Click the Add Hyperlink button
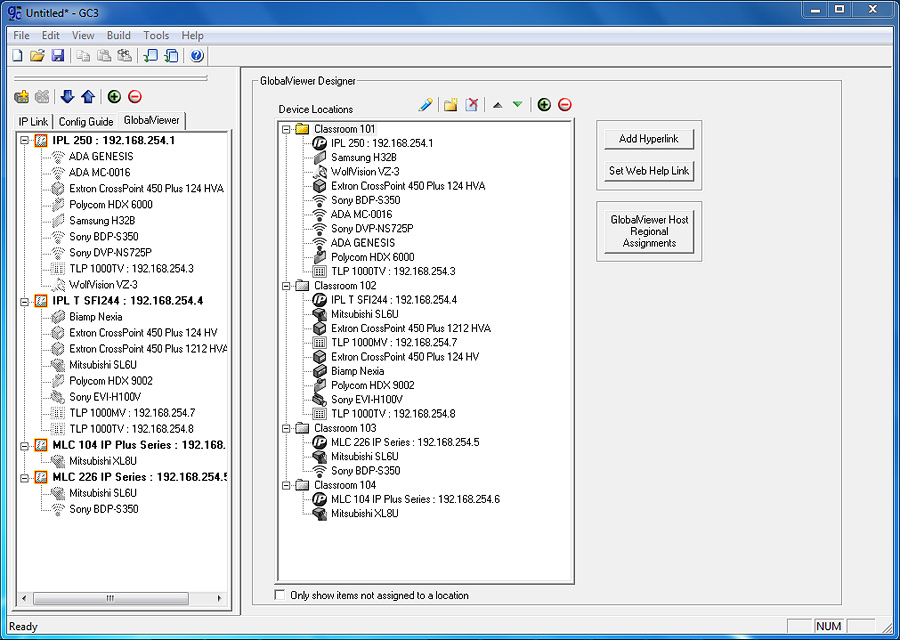The height and width of the screenshot is (640, 900). click(649, 139)
